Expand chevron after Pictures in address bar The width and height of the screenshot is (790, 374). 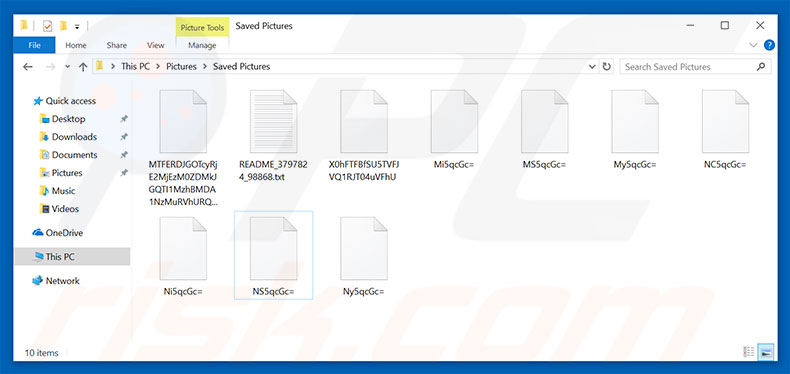(x=205, y=67)
